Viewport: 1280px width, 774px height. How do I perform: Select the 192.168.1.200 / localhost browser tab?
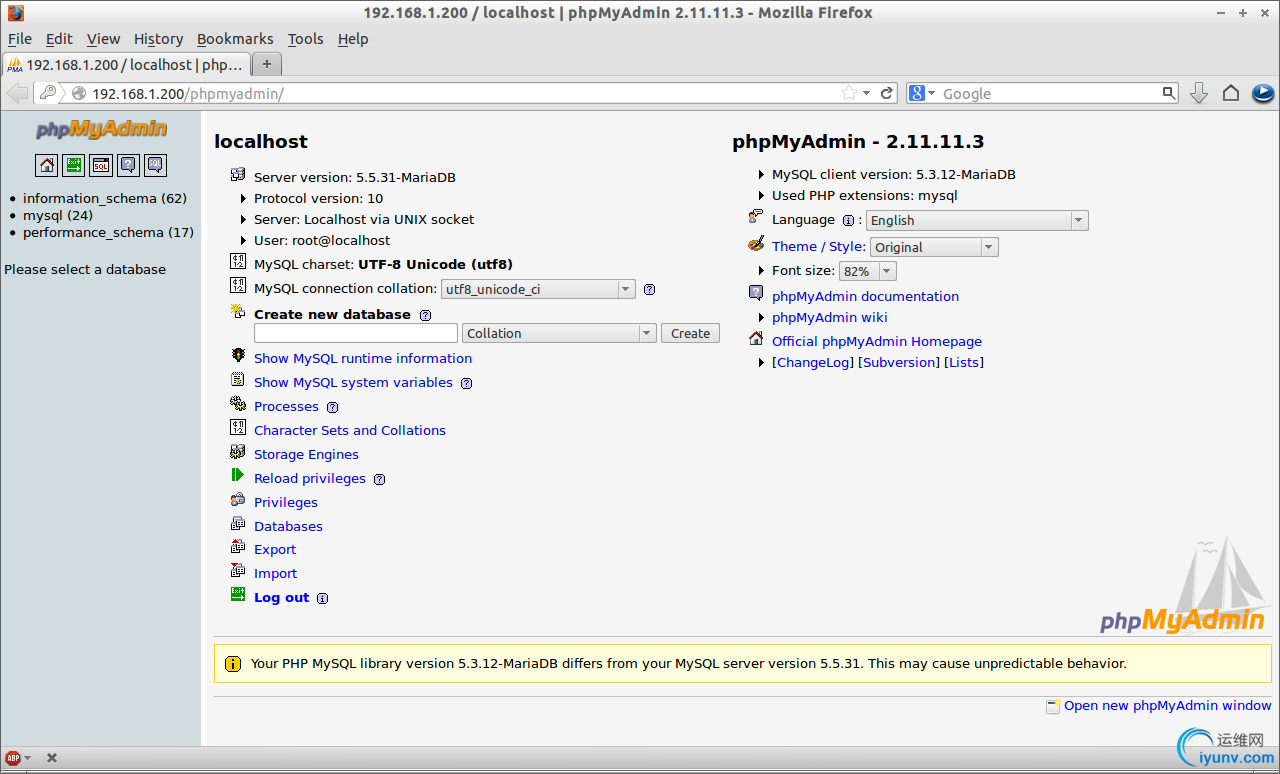(127, 64)
